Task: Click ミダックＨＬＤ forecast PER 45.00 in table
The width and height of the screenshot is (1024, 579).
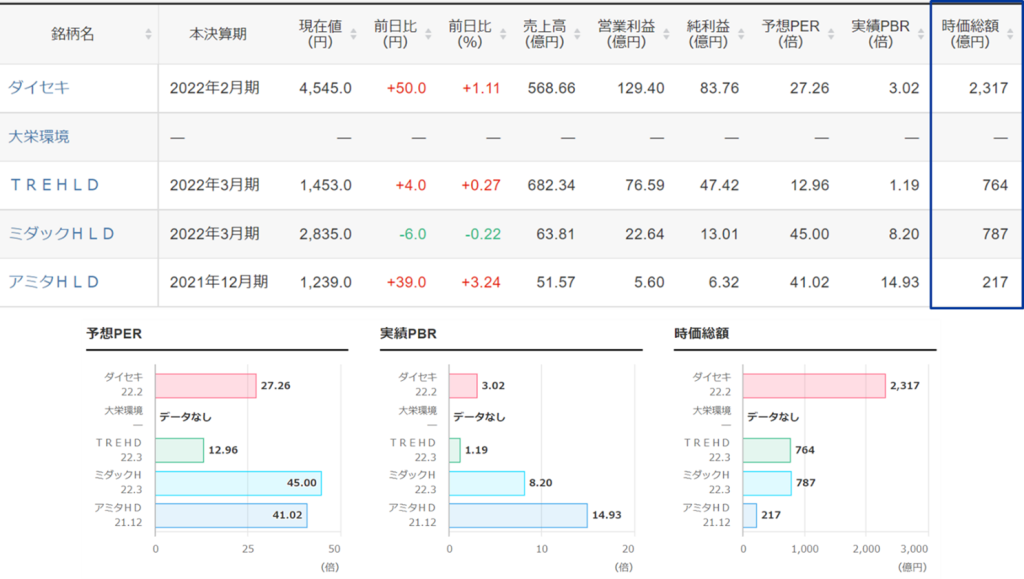Action: [809, 234]
